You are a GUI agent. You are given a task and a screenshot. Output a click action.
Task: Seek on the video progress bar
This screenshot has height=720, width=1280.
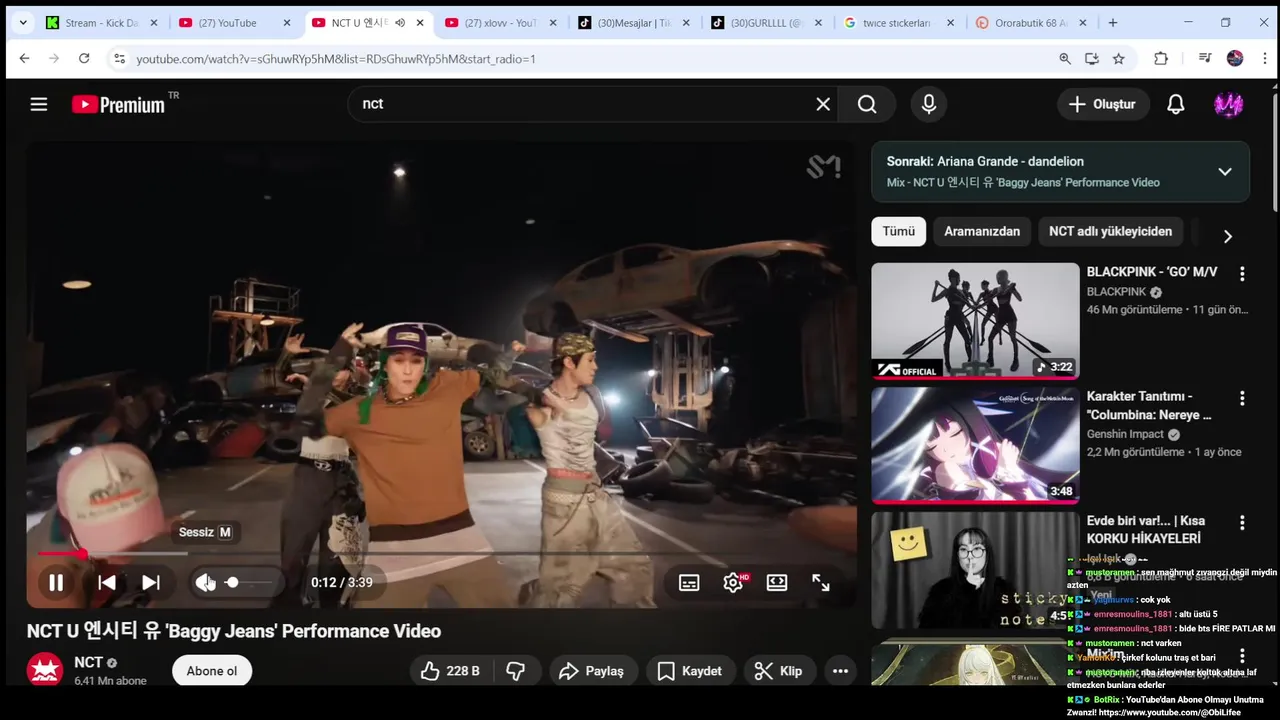coord(441,553)
